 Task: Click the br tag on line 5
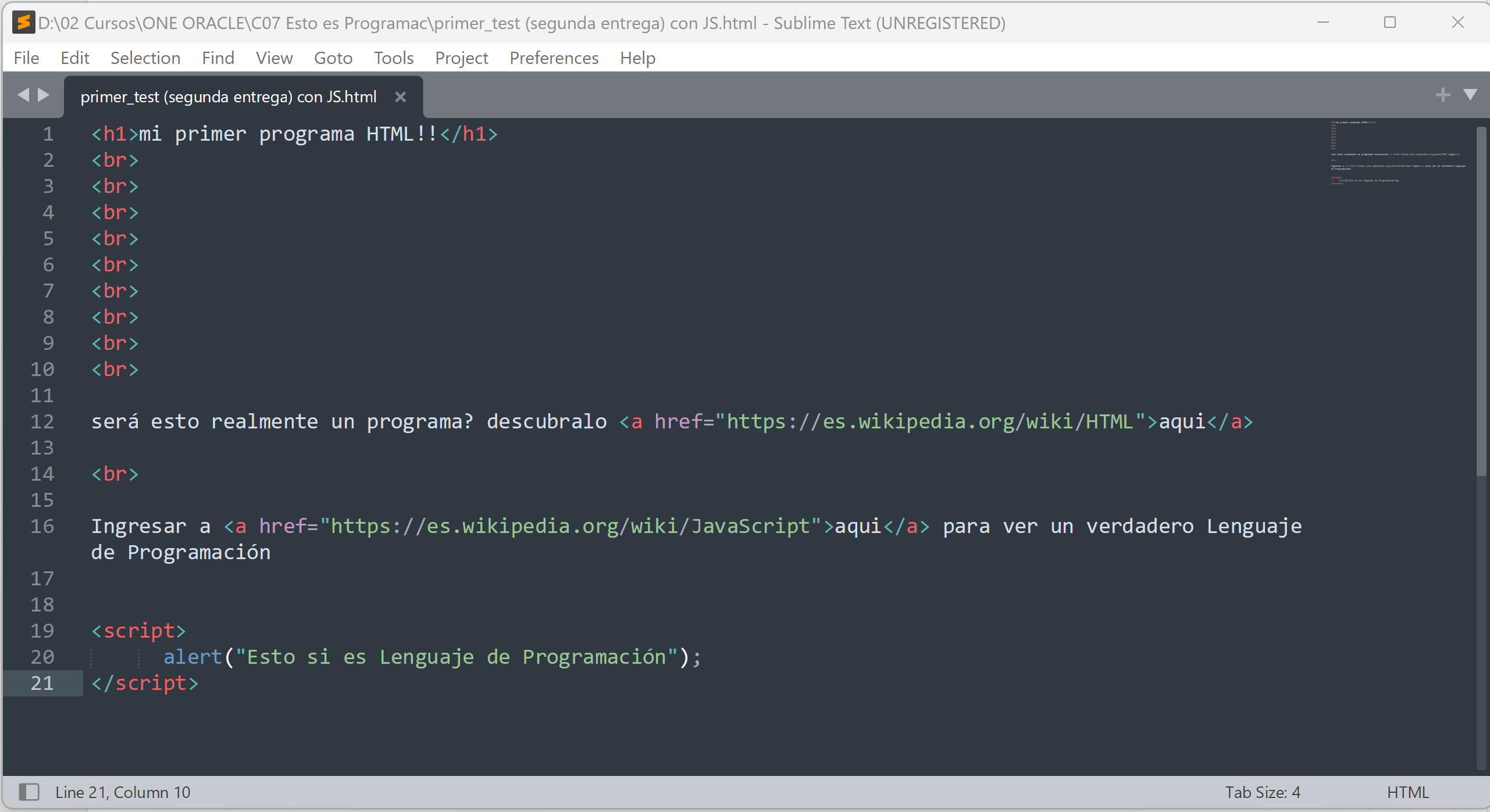115,239
